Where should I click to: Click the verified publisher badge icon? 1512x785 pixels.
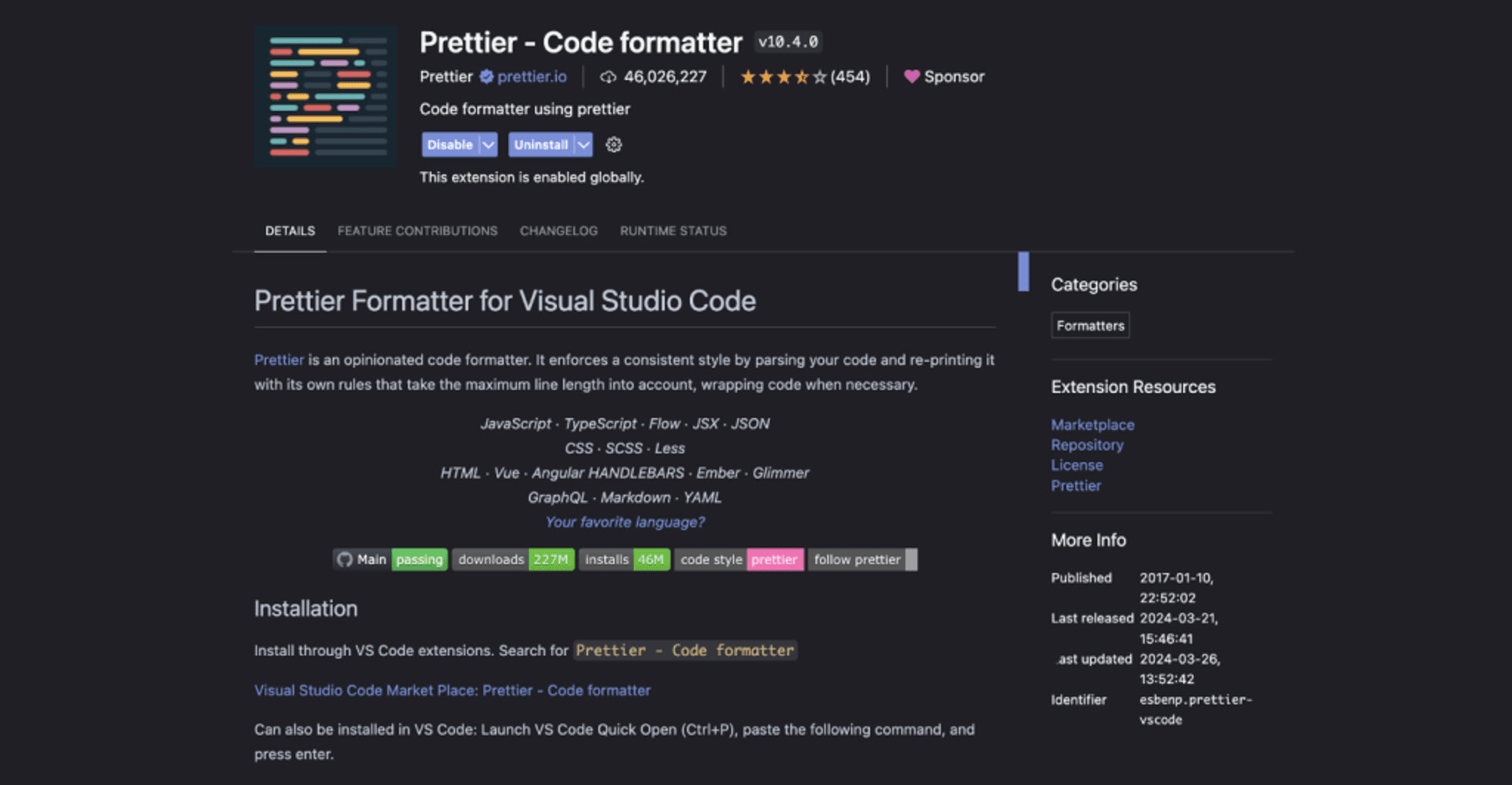click(486, 76)
